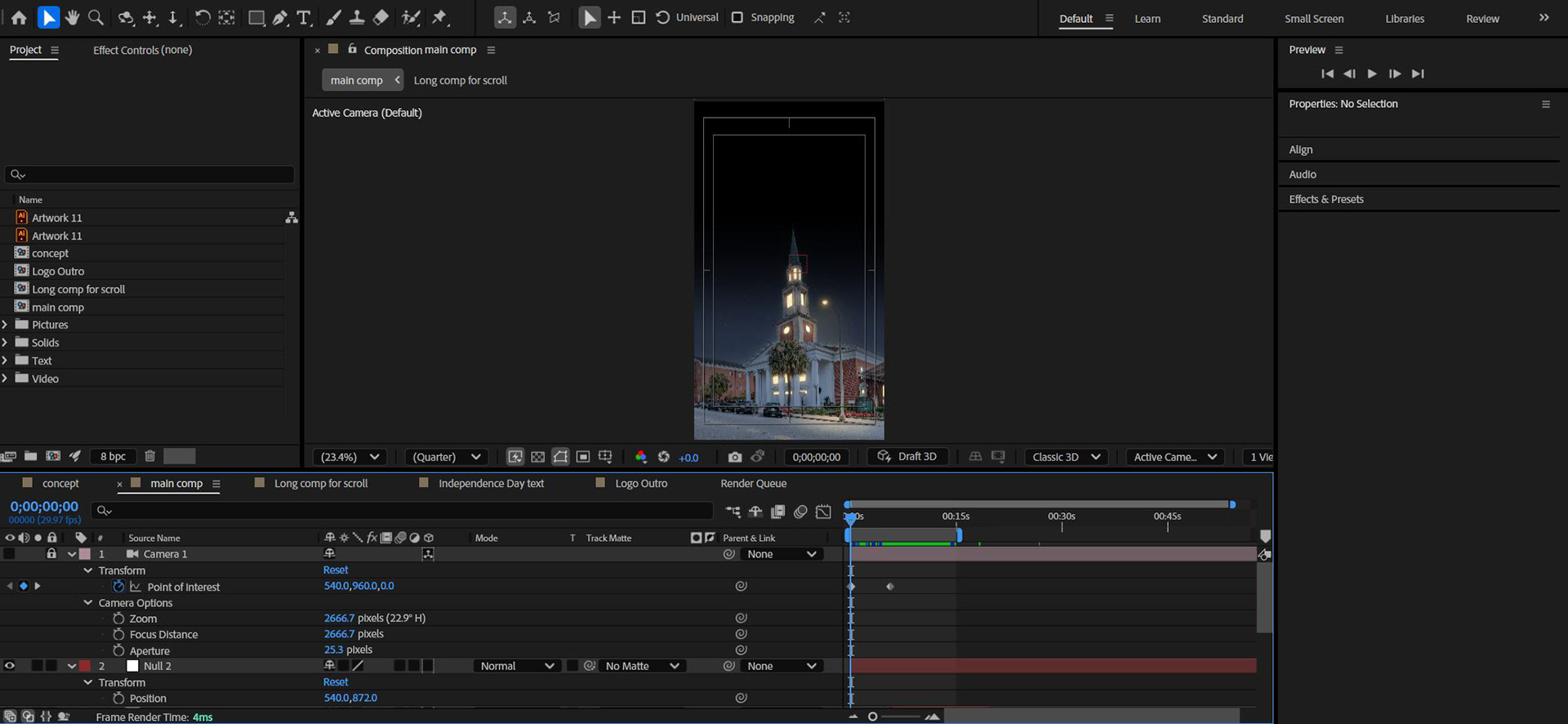
Task: Enable the Snapping checkbox
Action: pos(737,17)
